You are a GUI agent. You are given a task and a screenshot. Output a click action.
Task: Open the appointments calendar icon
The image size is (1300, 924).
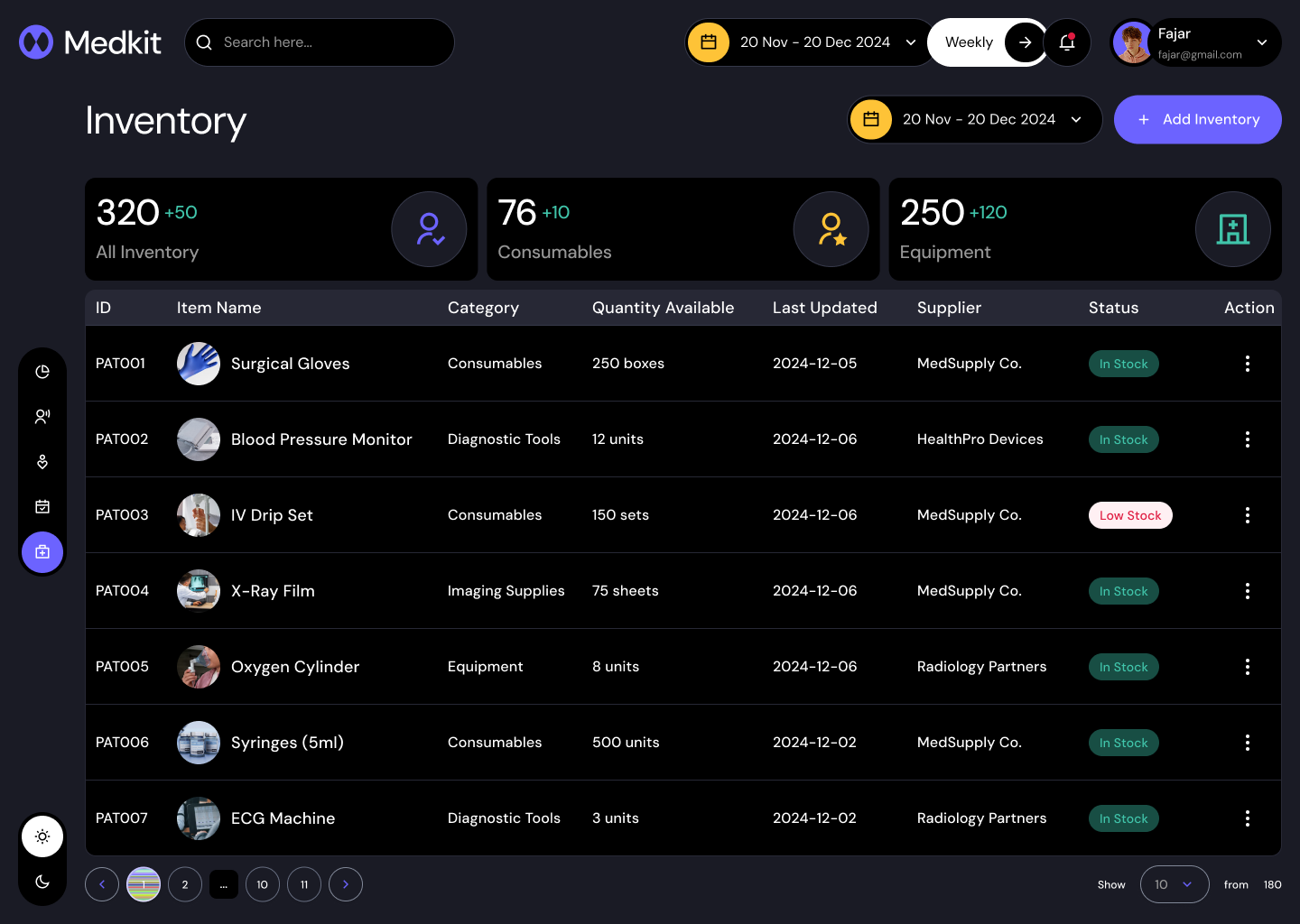point(42,506)
